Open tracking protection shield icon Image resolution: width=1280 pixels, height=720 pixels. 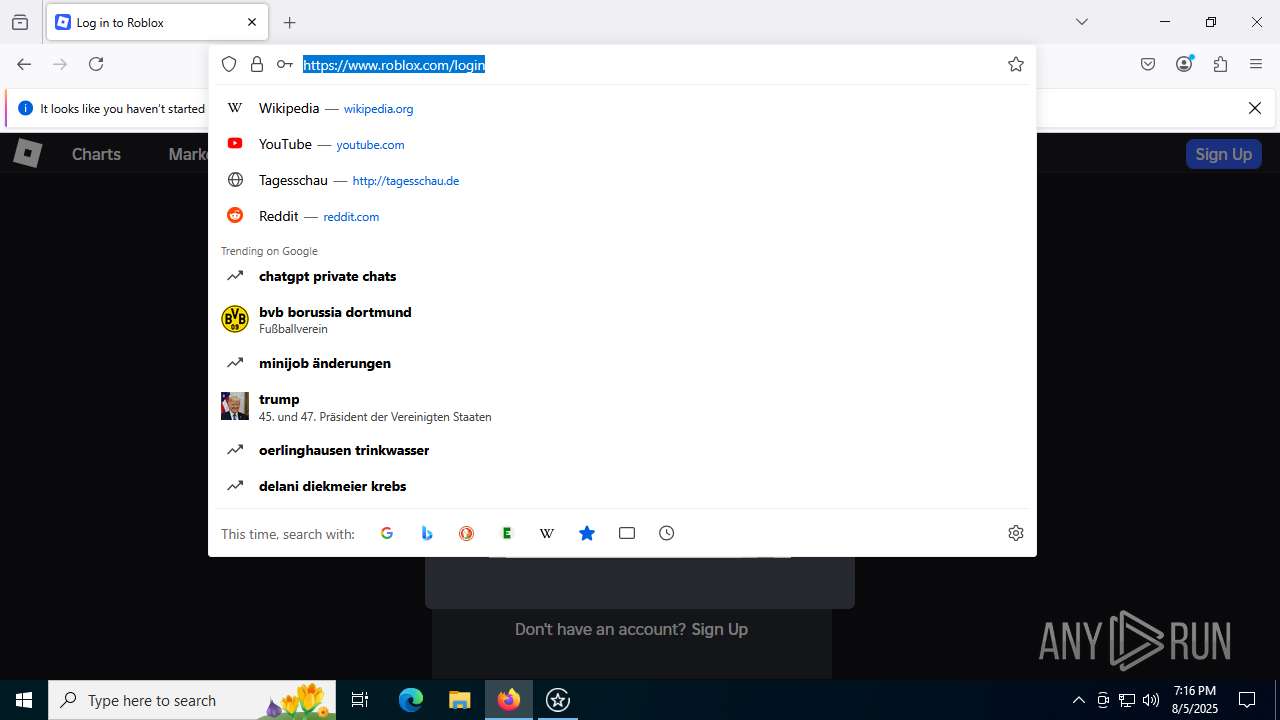pyautogui.click(x=229, y=64)
